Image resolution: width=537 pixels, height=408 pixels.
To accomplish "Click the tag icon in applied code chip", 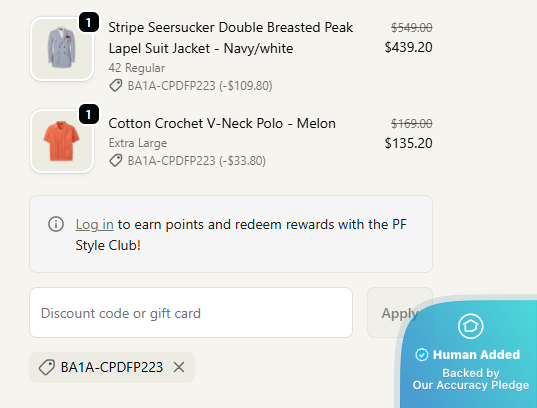I will coord(47,367).
